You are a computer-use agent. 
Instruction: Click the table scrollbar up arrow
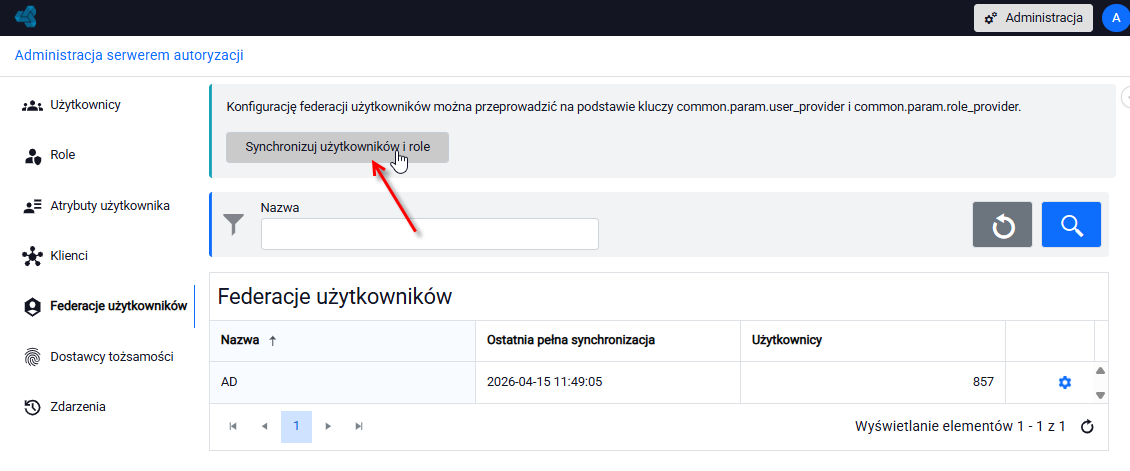(1100, 371)
